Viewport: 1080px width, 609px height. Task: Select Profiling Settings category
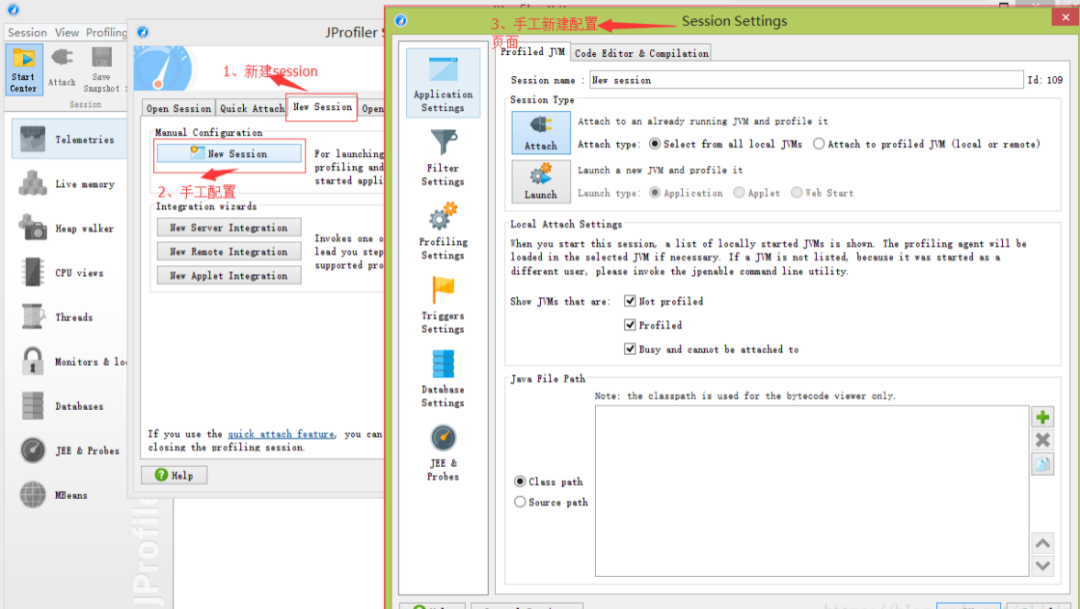pyautogui.click(x=443, y=231)
